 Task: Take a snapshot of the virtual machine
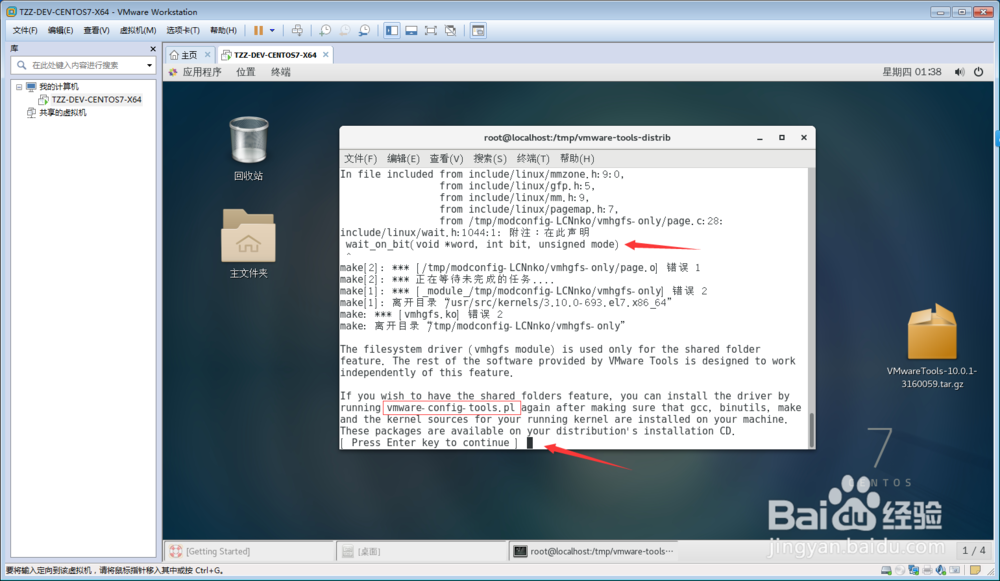pyautogui.click(x=325, y=30)
